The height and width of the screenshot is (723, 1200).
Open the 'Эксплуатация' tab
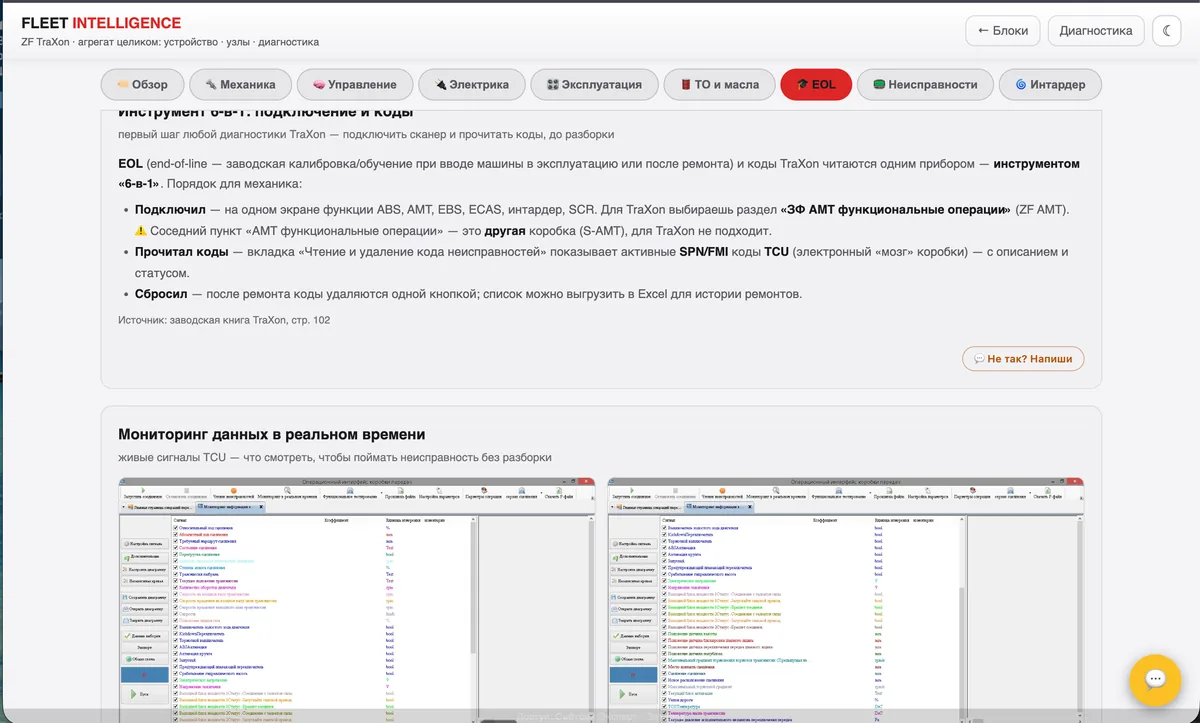pyautogui.click(x=594, y=85)
